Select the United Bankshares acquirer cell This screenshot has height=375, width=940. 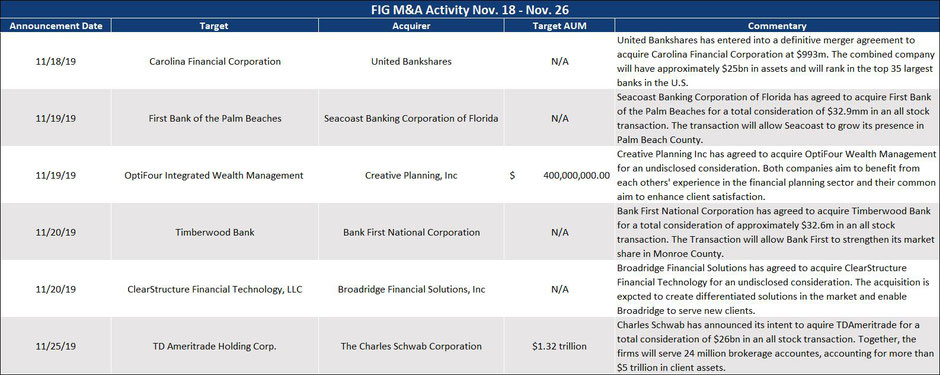[x=411, y=61]
